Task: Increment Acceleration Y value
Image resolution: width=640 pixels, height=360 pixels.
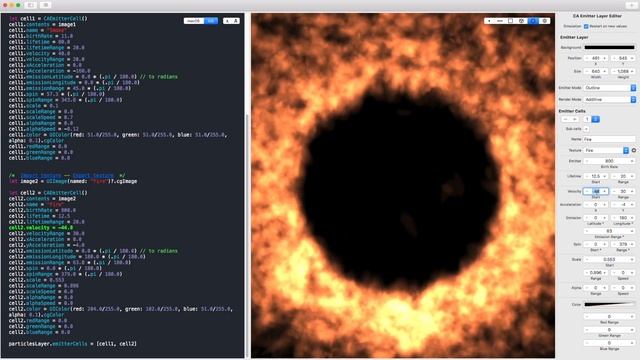Action: tap(632, 204)
